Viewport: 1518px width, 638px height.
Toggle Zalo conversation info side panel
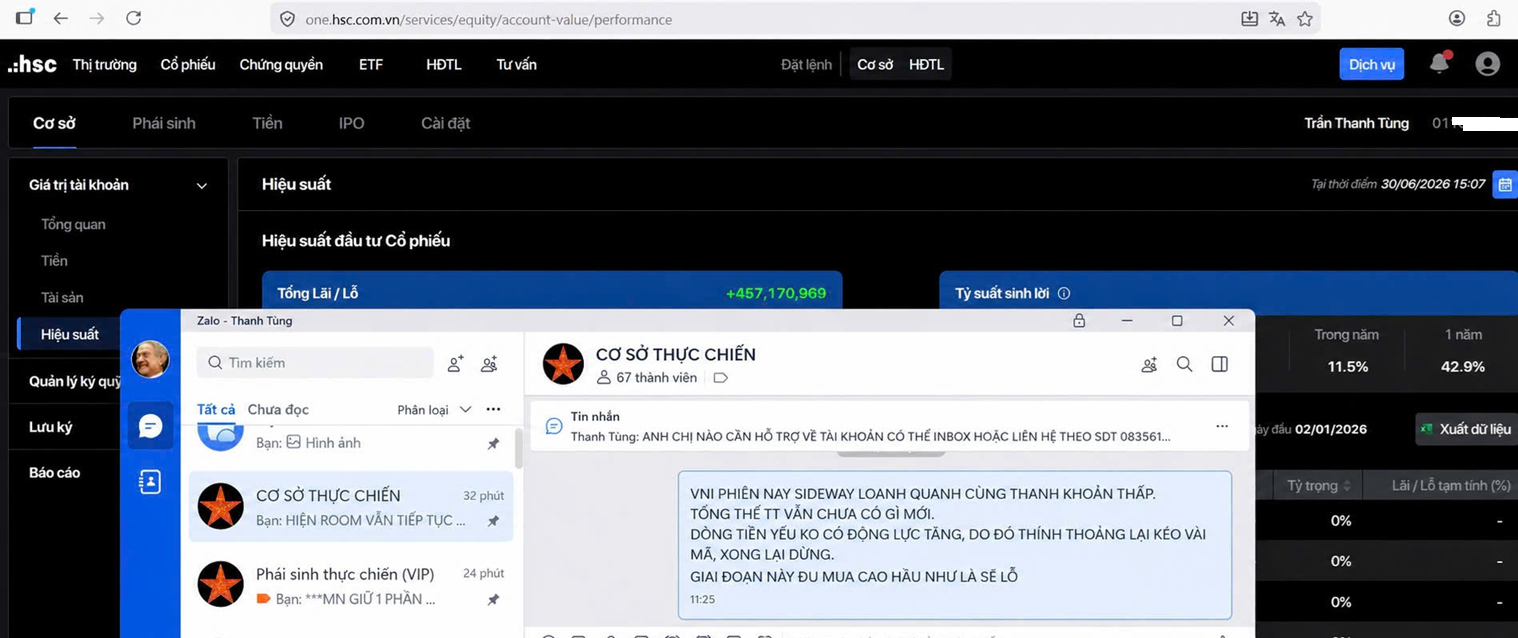coord(1219,365)
